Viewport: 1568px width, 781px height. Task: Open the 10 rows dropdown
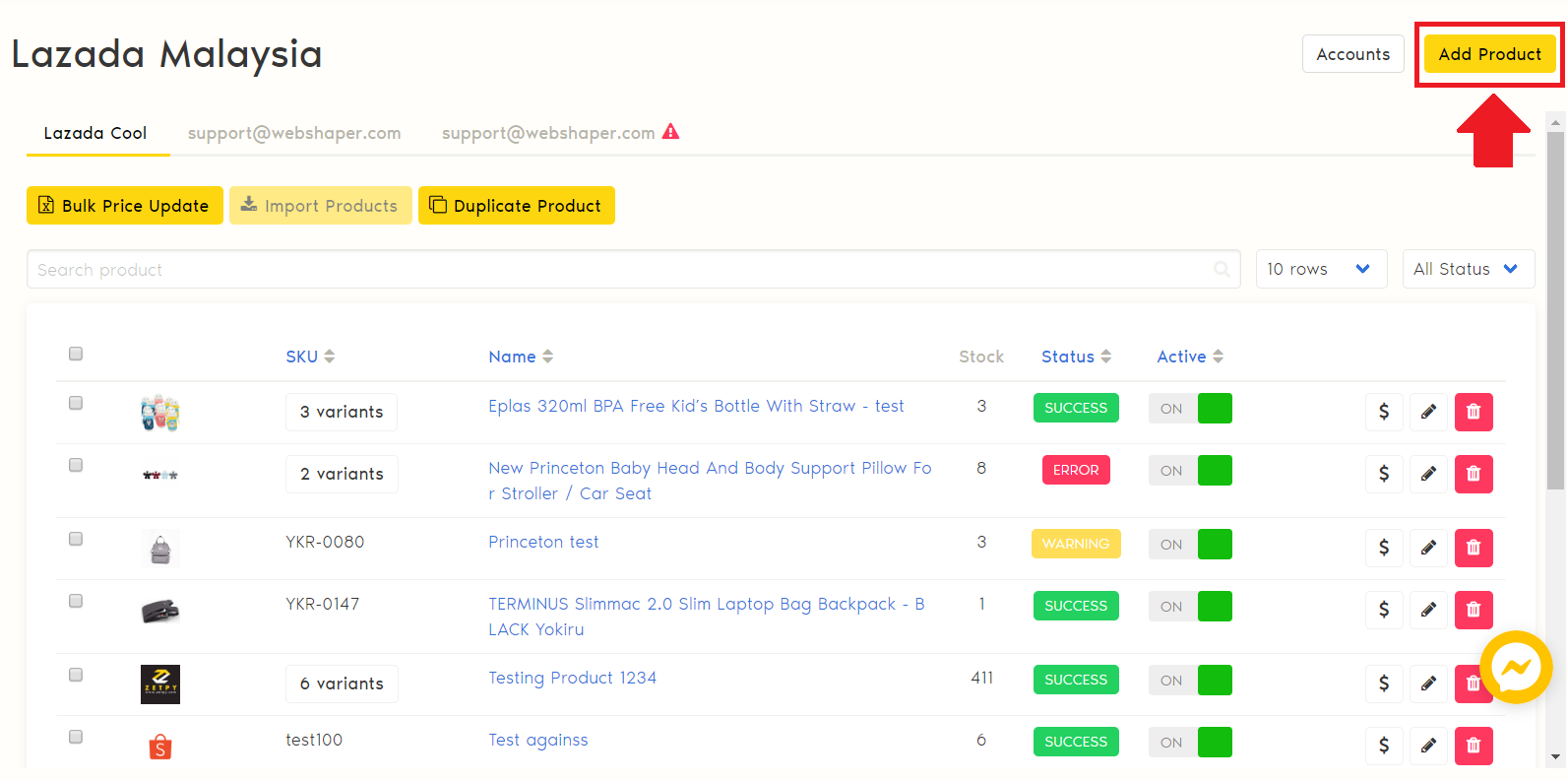tap(1321, 269)
